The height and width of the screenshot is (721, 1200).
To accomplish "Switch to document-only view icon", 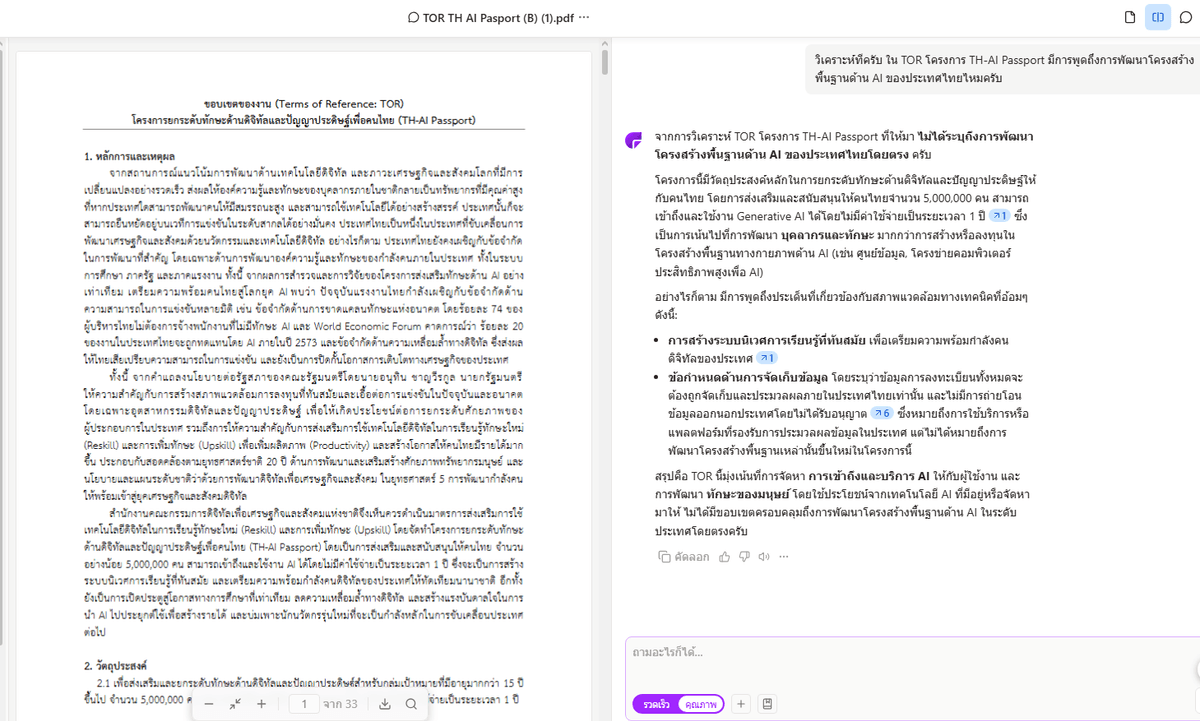I will click(1130, 17).
